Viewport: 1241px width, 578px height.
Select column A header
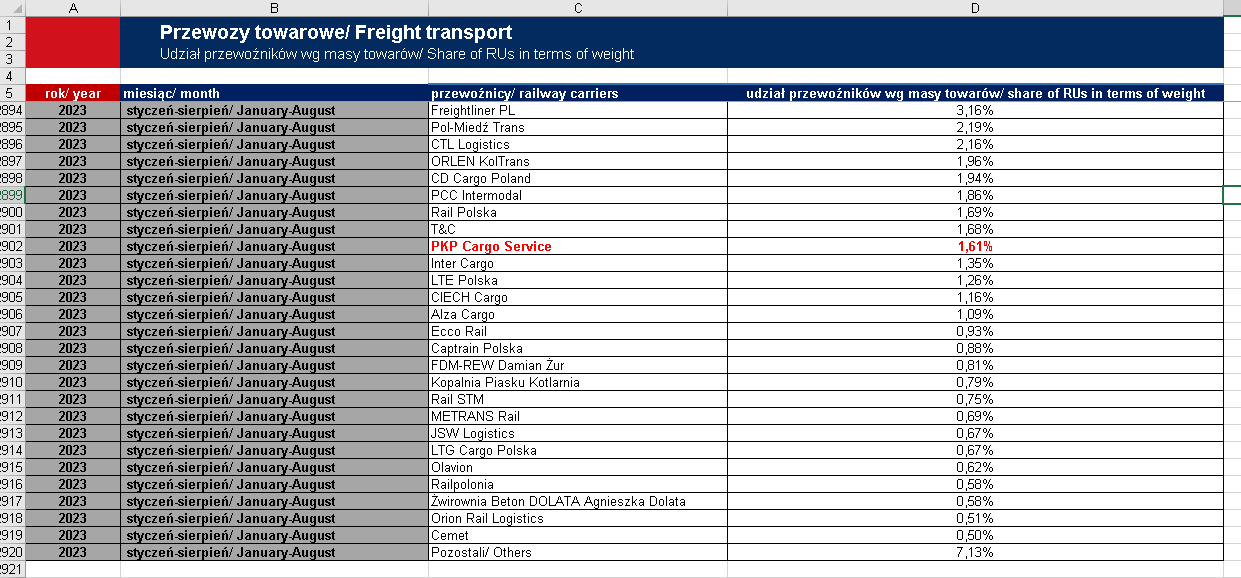click(x=72, y=8)
